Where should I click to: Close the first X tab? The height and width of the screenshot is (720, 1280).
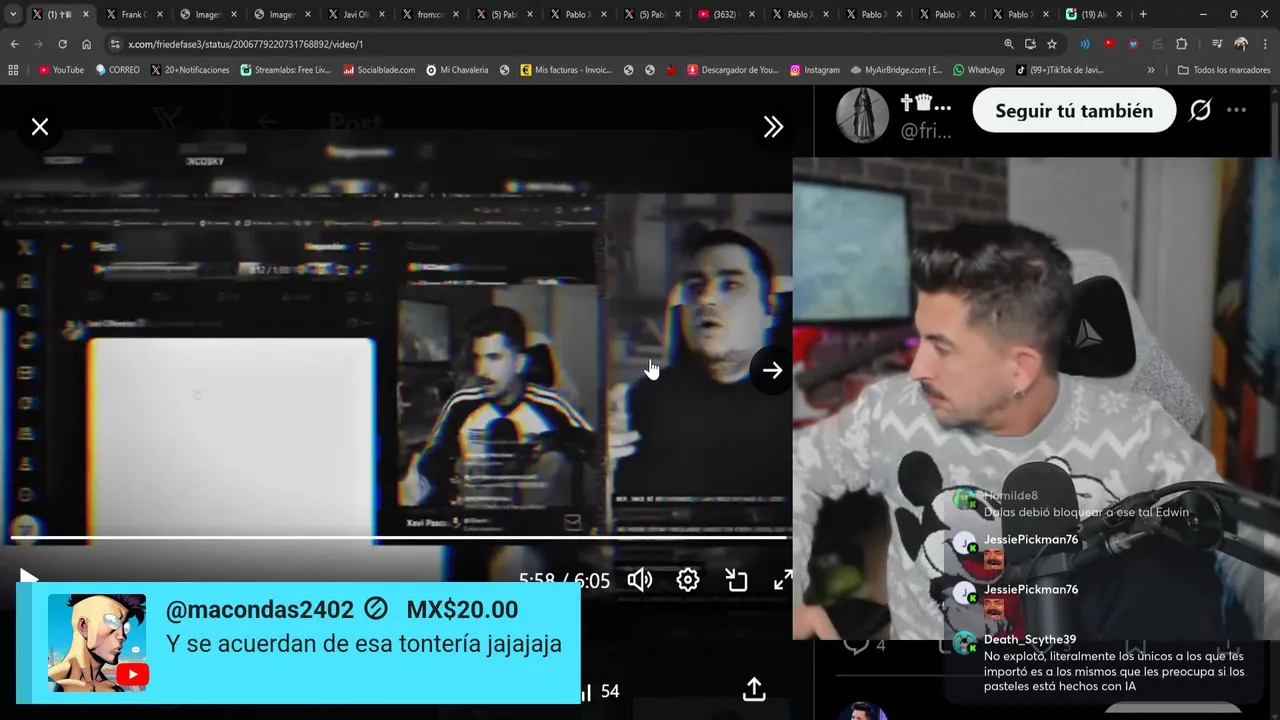point(86,15)
